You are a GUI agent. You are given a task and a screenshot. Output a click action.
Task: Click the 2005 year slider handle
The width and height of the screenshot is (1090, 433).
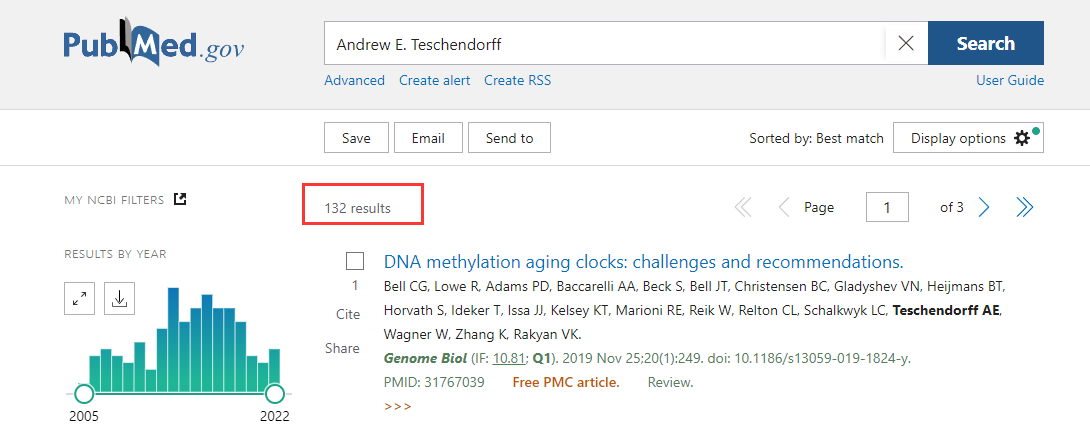tap(83, 394)
